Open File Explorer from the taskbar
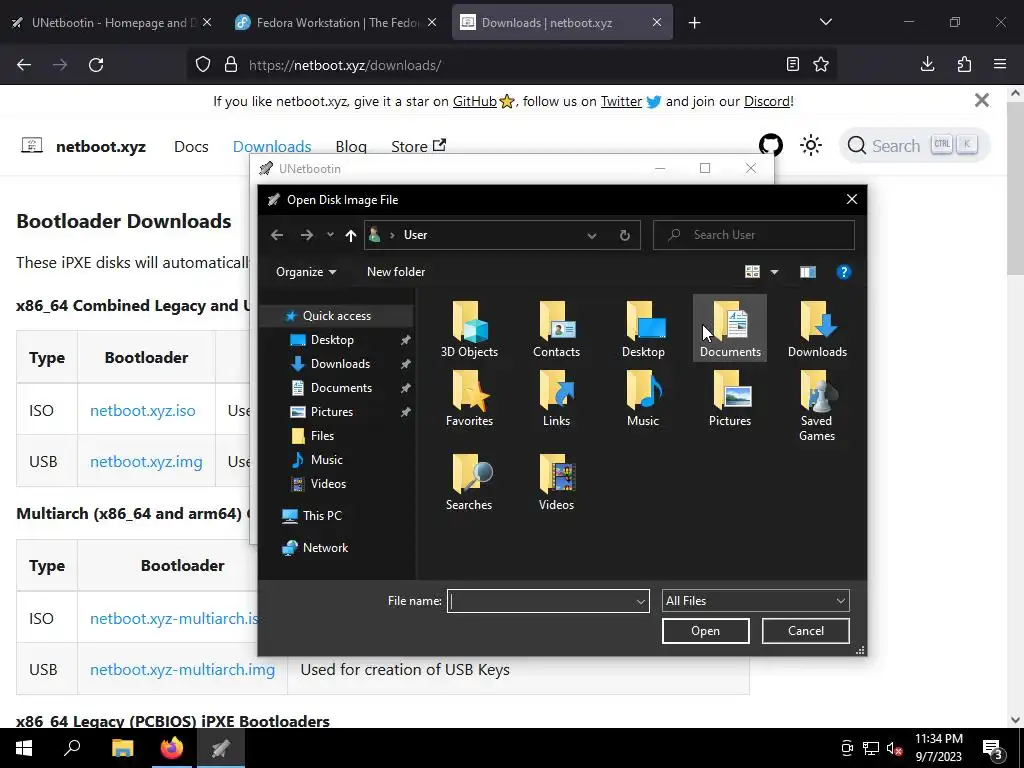This screenshot has width=1024, height=768. tap(122, 748)
